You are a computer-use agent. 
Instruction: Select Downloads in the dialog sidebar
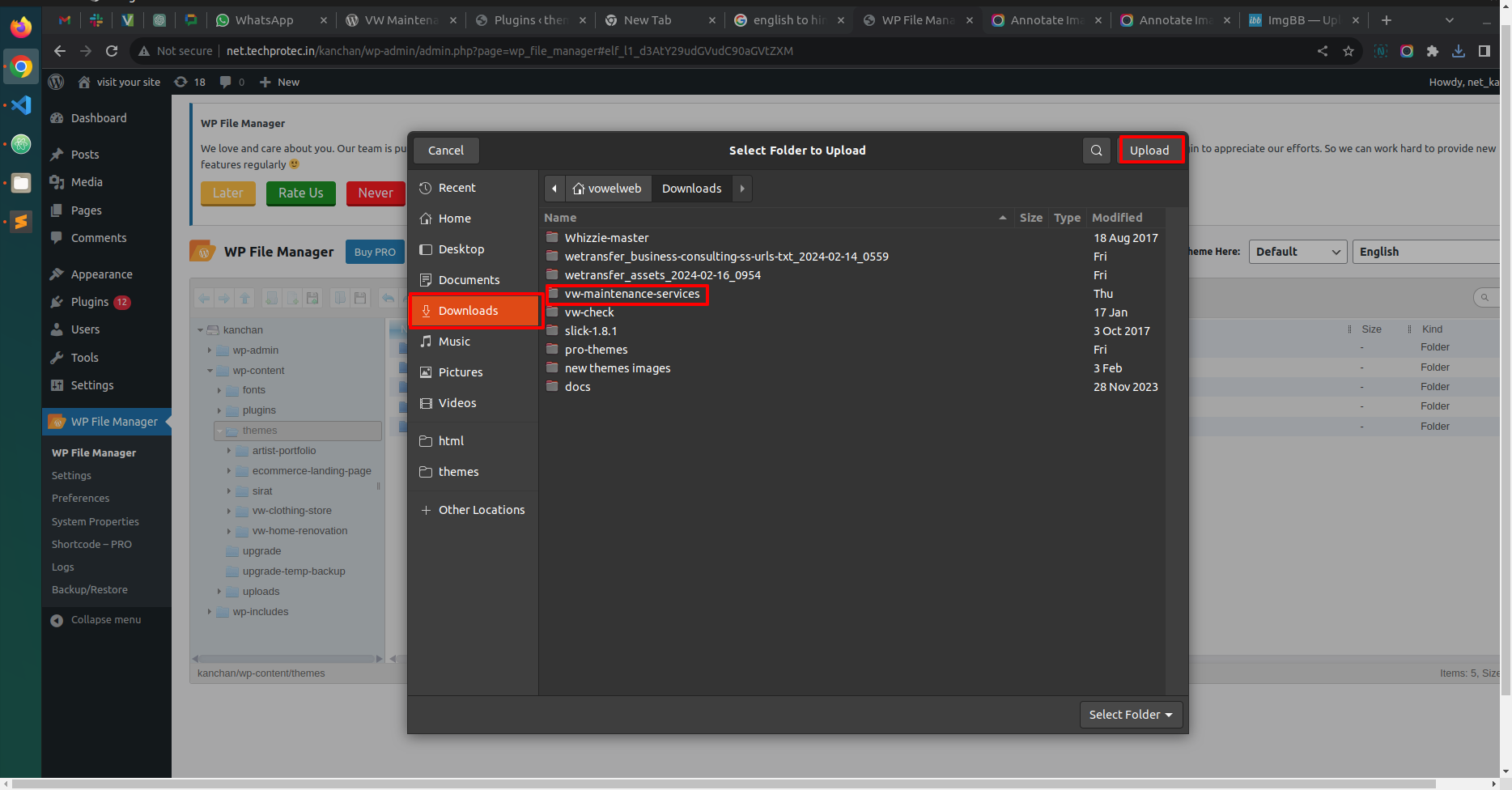[474, 311]
